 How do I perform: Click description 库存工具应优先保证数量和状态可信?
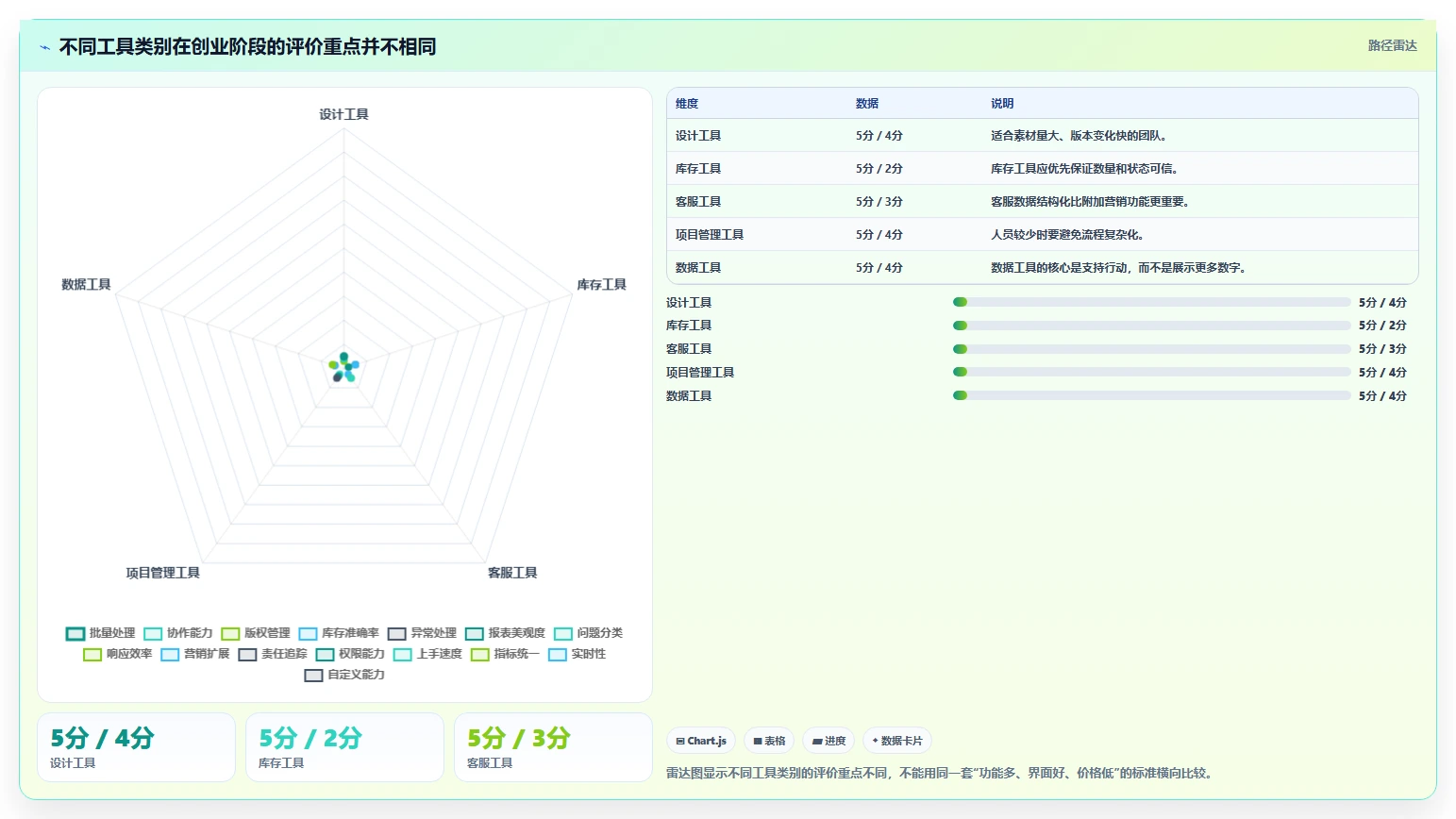pos(1084,169)
